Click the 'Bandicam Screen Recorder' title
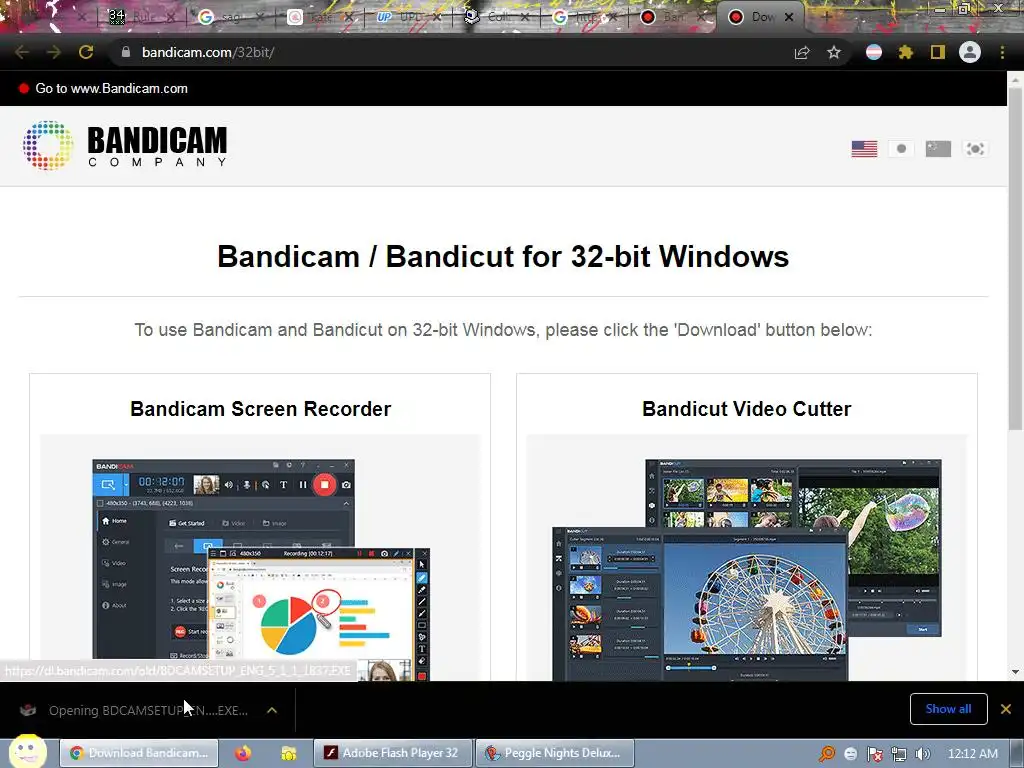This screenshot has width=1024, height=768. [261, 409]
